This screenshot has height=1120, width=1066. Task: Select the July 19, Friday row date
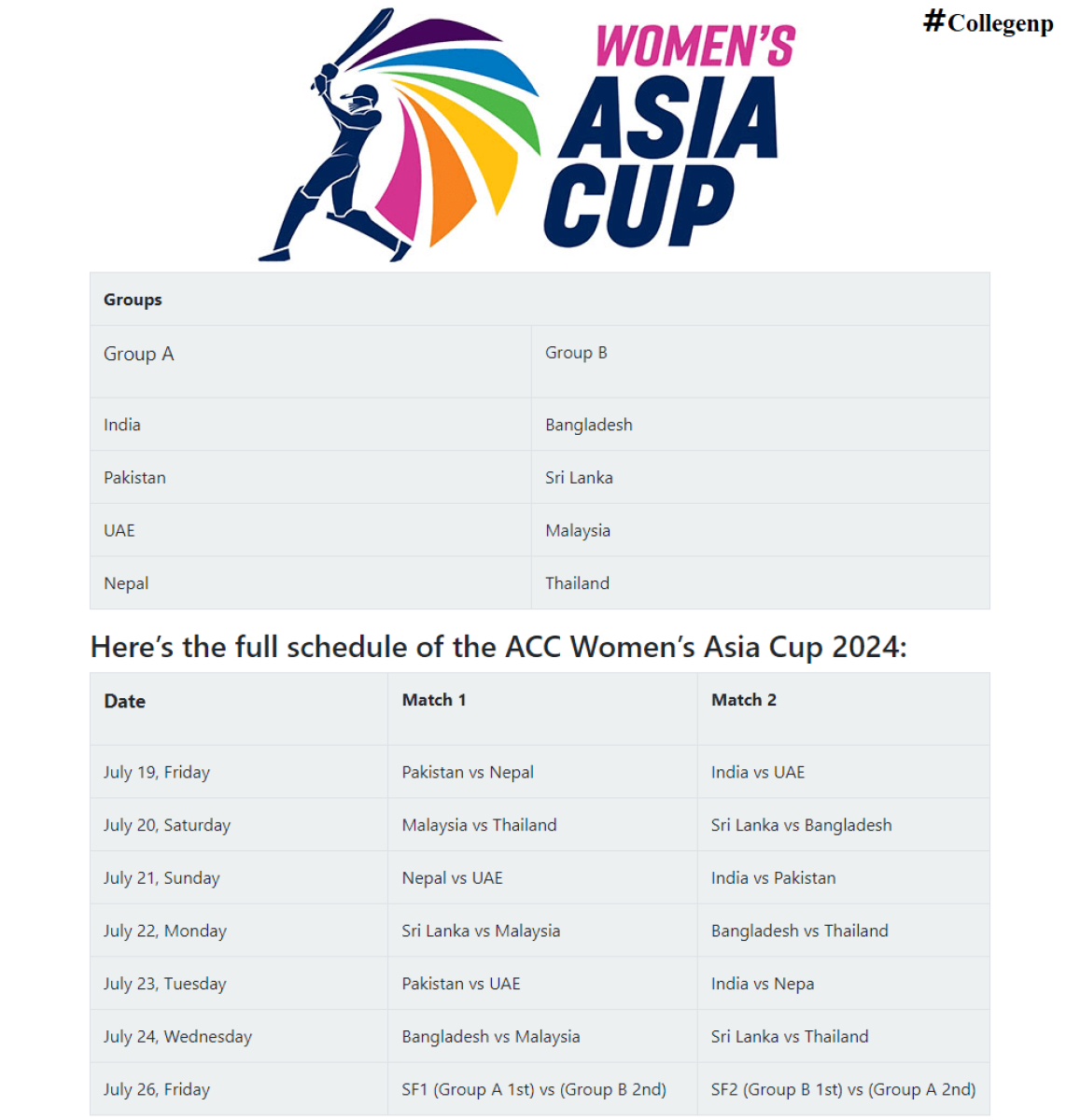point(157,772)
